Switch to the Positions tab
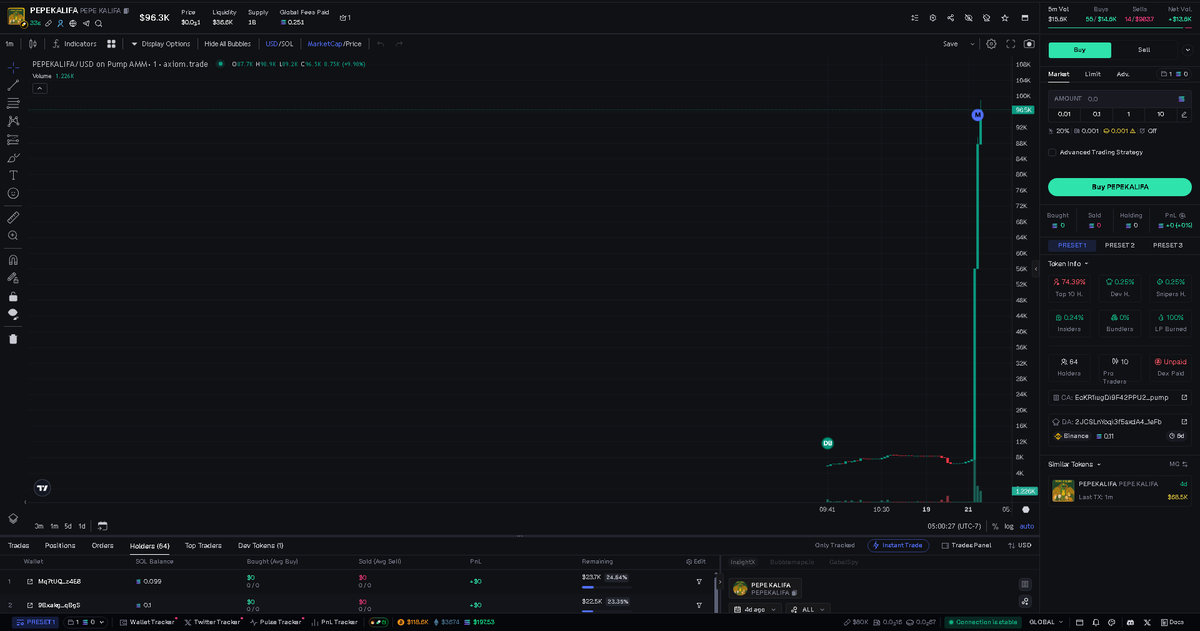The image size is (1200, 631). pos(60,545)
